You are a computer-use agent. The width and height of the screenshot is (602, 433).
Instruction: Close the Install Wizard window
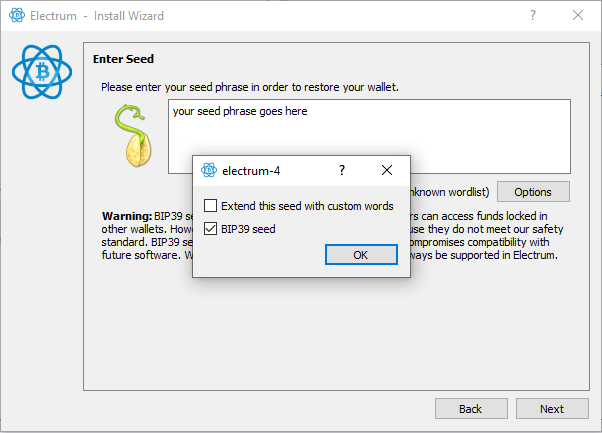578,15
